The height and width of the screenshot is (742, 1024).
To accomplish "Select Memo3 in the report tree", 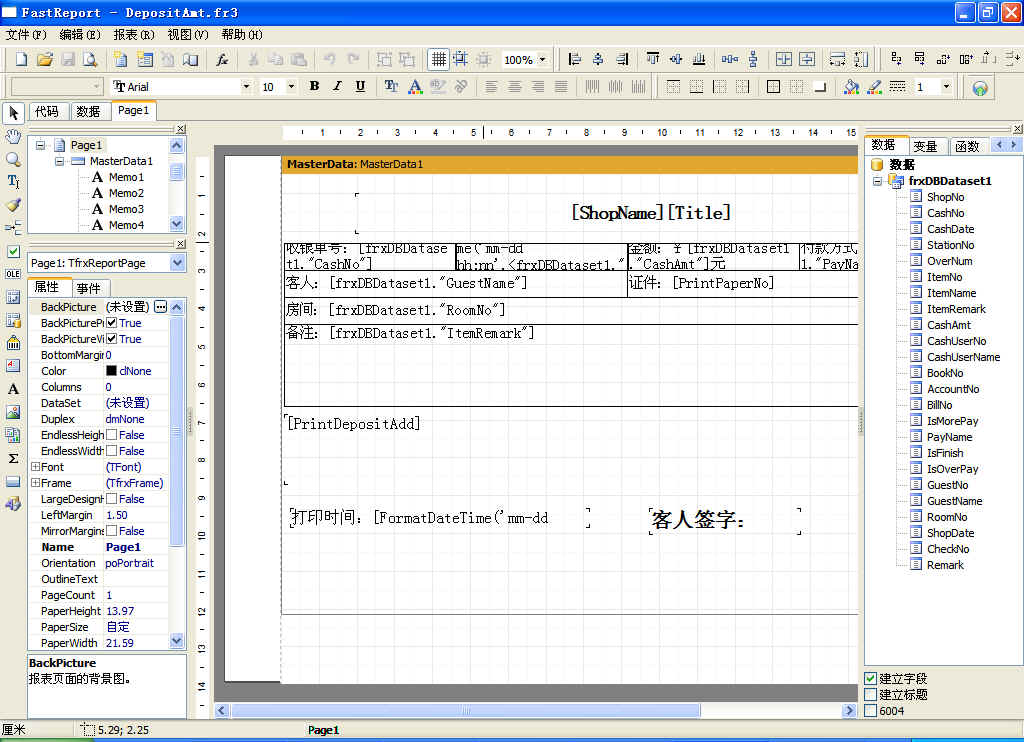I will [x=126, y=209].
